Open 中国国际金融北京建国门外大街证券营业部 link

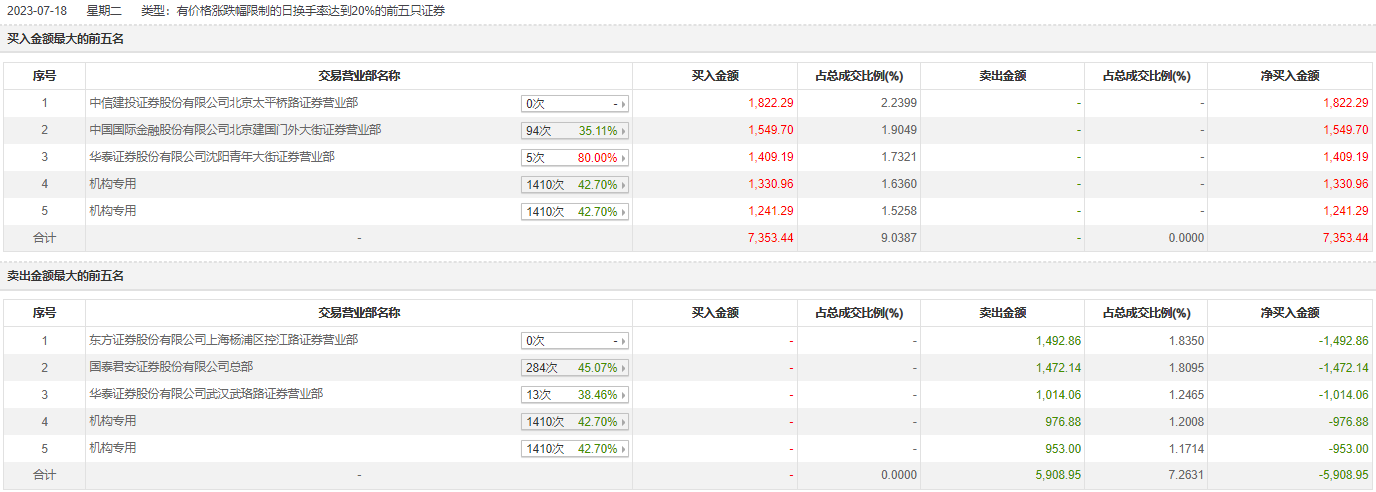pyautogui.click(x=234, y=130)
